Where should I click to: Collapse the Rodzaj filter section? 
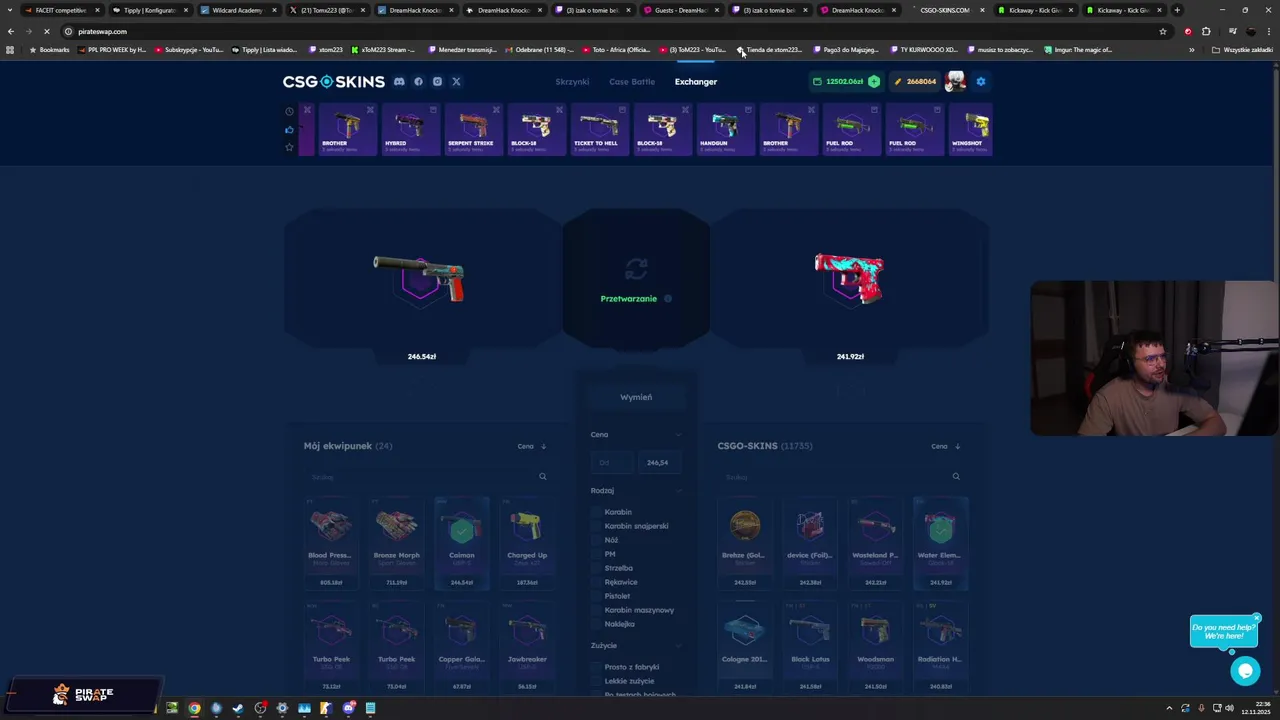[678, 490]
